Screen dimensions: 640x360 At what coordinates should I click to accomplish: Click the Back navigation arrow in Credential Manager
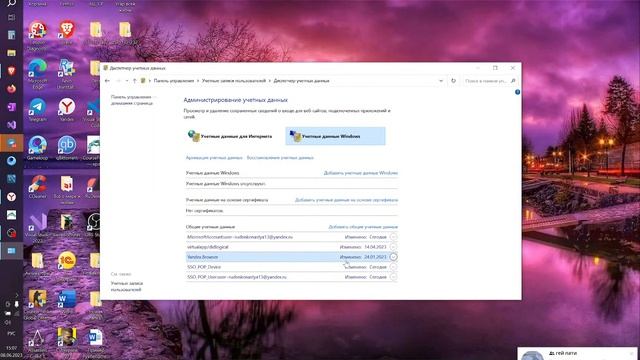[x=107, y=81]
